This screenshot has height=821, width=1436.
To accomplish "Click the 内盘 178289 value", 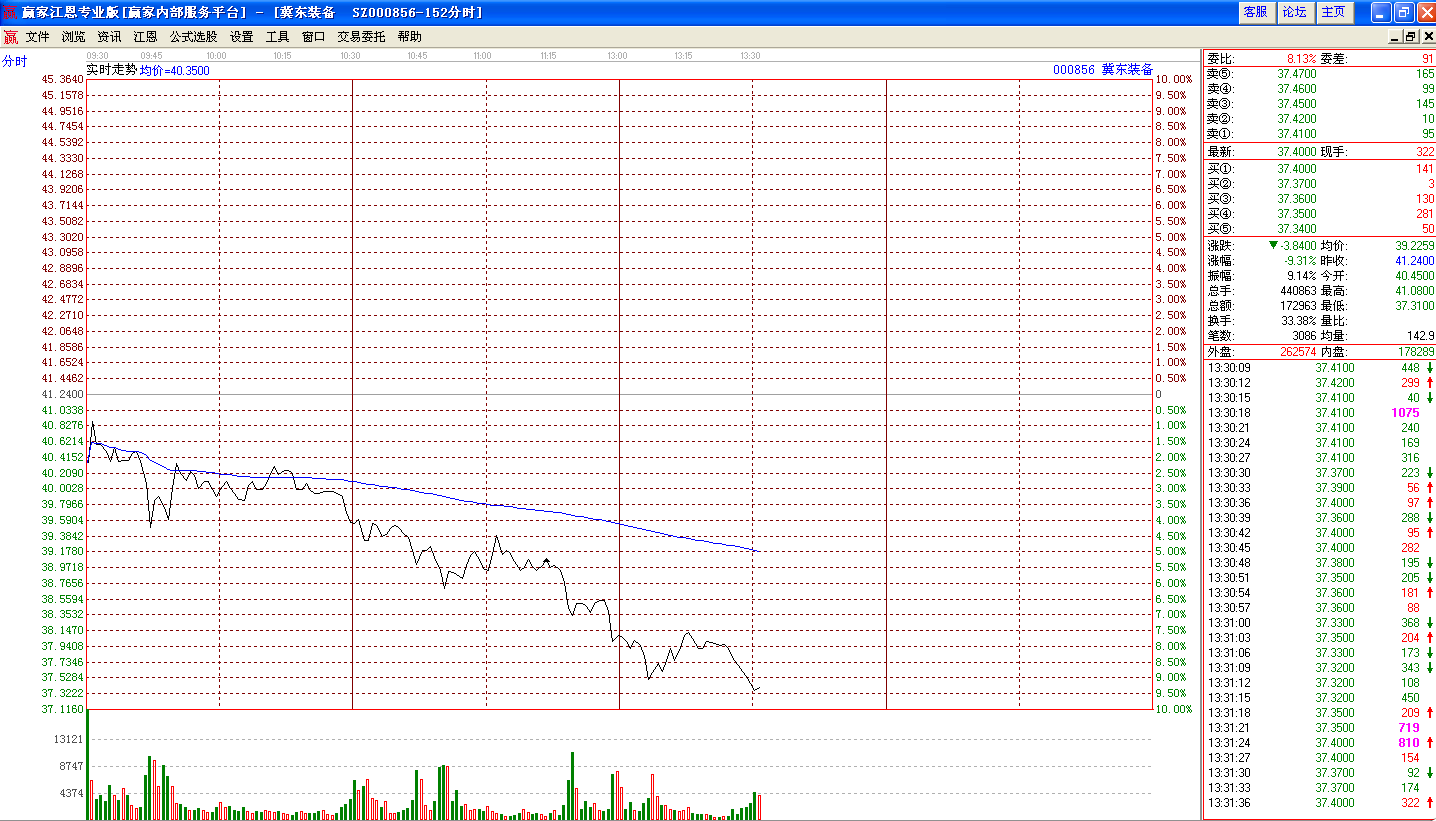I will click(x=1415, y=352).
